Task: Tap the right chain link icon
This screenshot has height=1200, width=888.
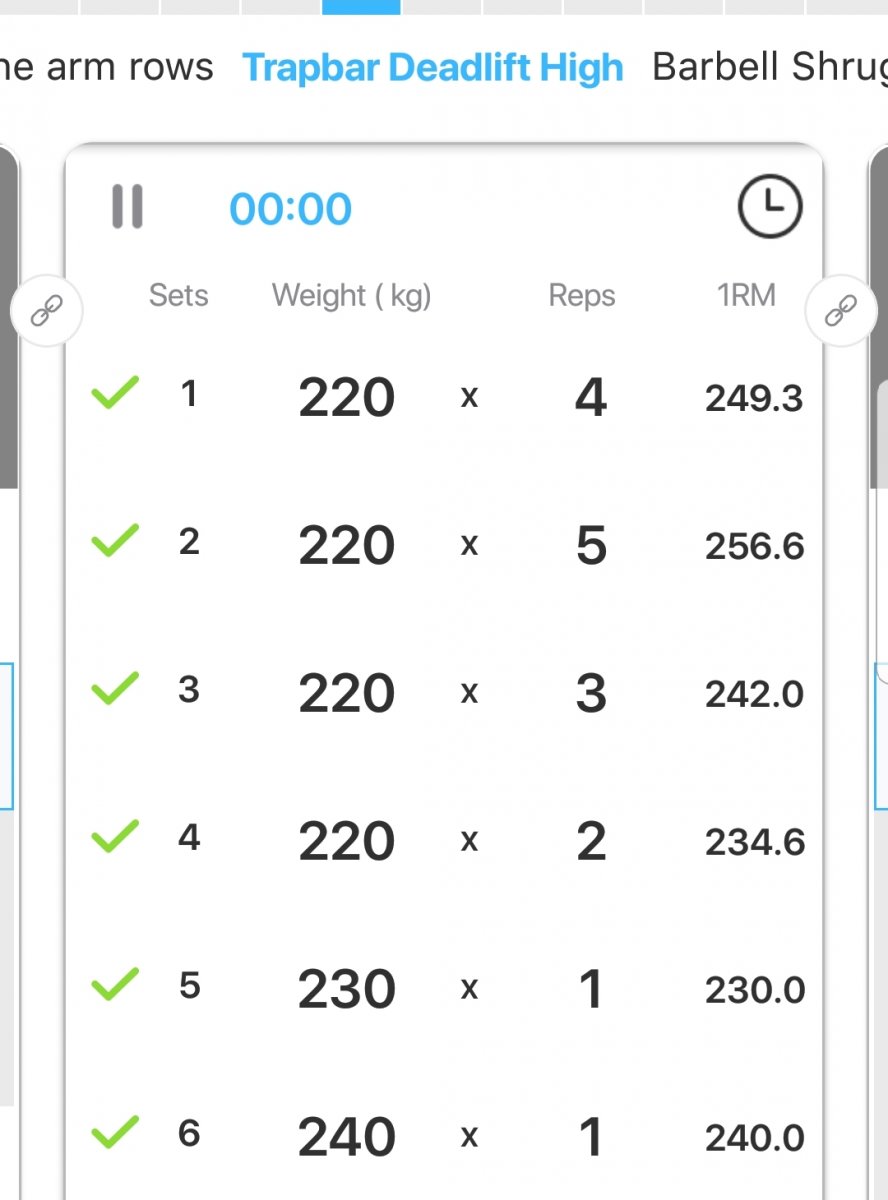Action: point(840,312)
